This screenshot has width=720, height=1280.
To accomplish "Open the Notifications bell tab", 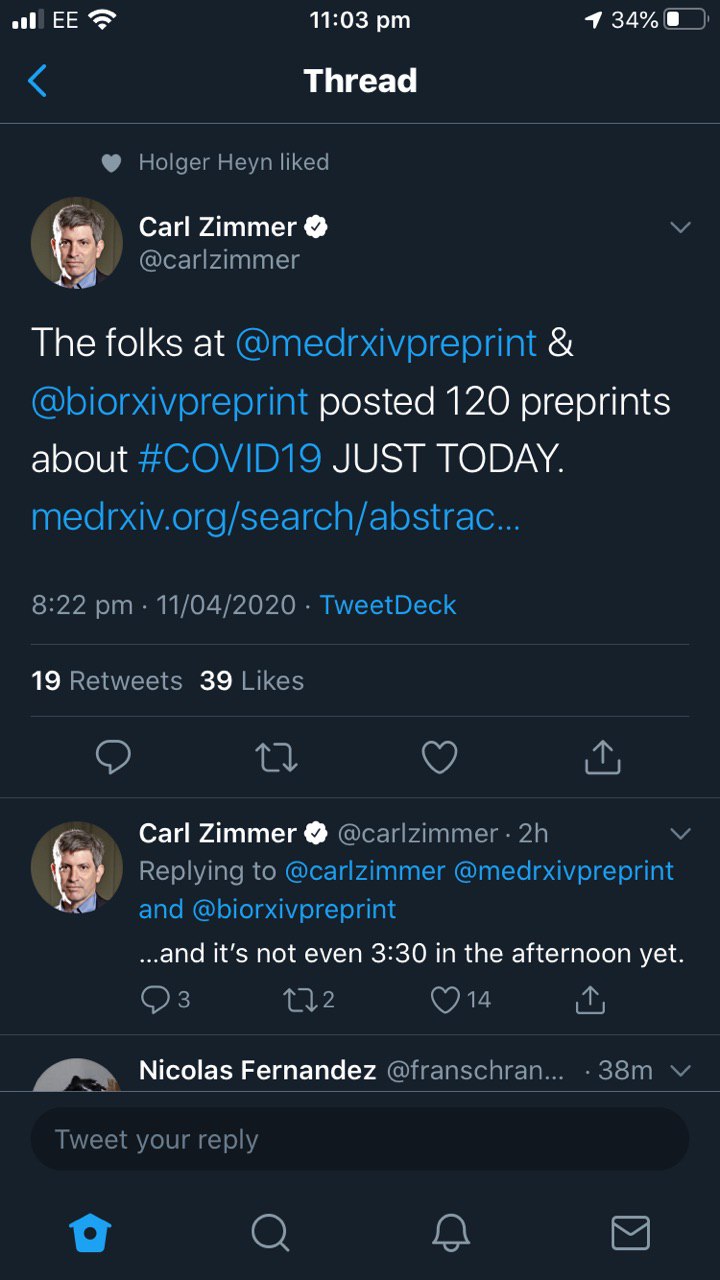I will click(x=450, y=1233).
